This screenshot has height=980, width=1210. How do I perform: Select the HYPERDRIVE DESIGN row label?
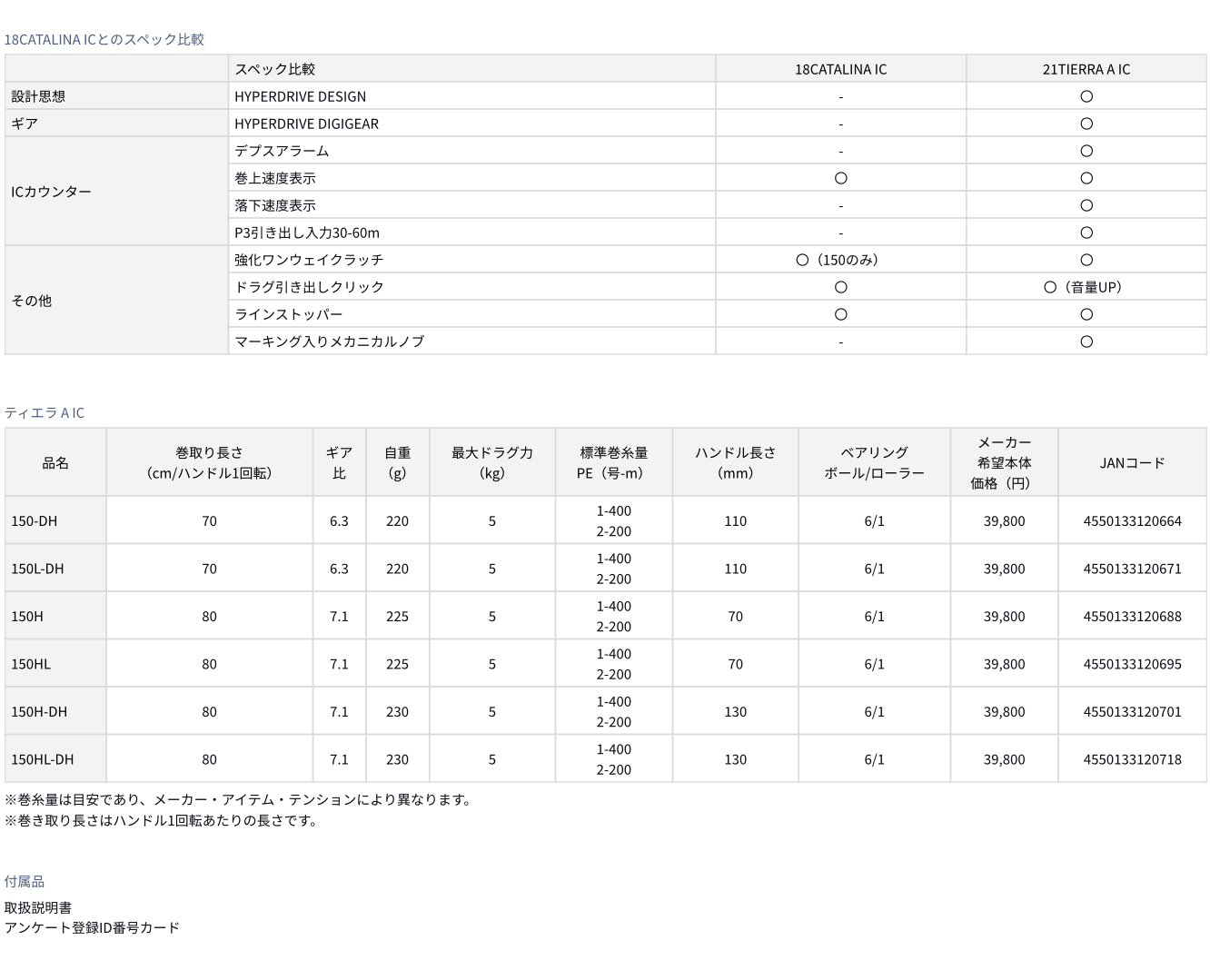pyautogui.click(x=300, y=96)
